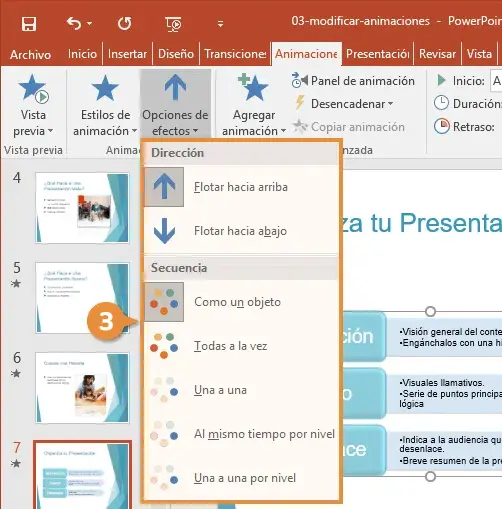Image resolution: width=502 pixels, height=509 pixels.
Task: Click bottom handle of SmartArt
Action: (430, 476)
